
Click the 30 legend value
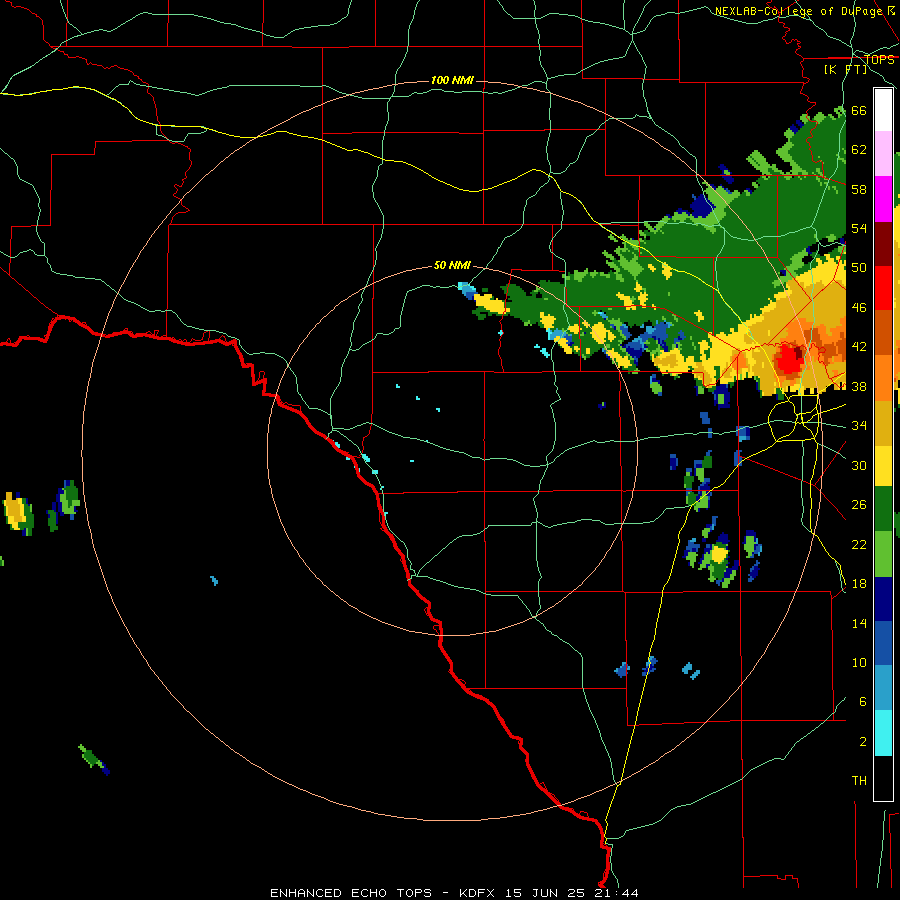[x=859, y=465]
